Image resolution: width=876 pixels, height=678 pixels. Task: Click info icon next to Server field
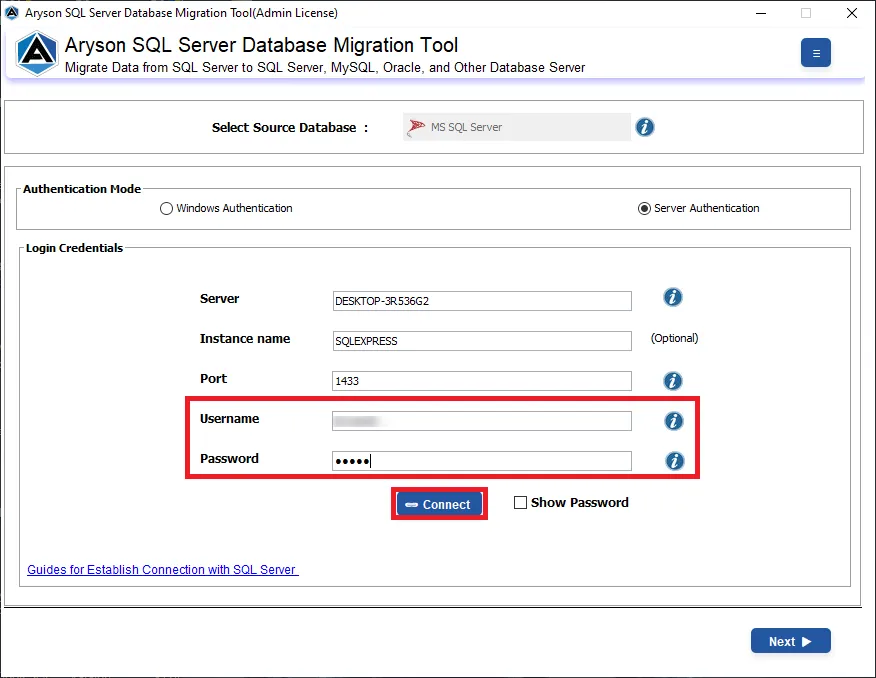(673, 297)
